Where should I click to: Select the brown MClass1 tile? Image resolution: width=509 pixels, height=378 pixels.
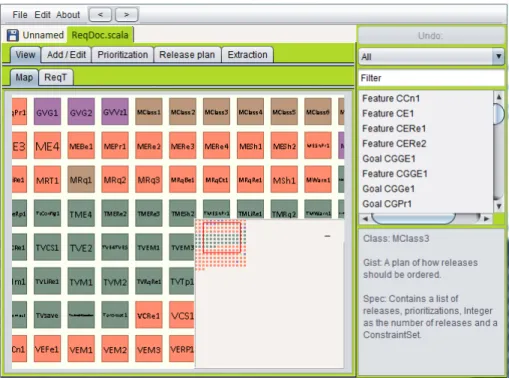click(x=149, y=112)
